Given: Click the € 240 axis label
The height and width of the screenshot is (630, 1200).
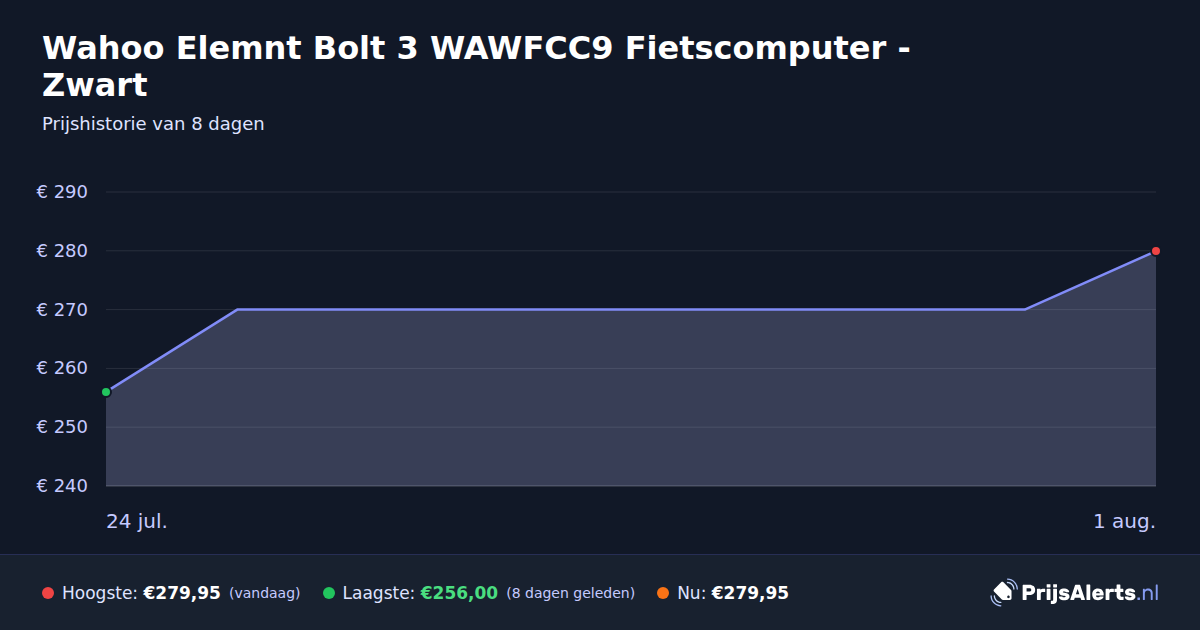Looking at the screenshot, I should (x=63, y=486).
